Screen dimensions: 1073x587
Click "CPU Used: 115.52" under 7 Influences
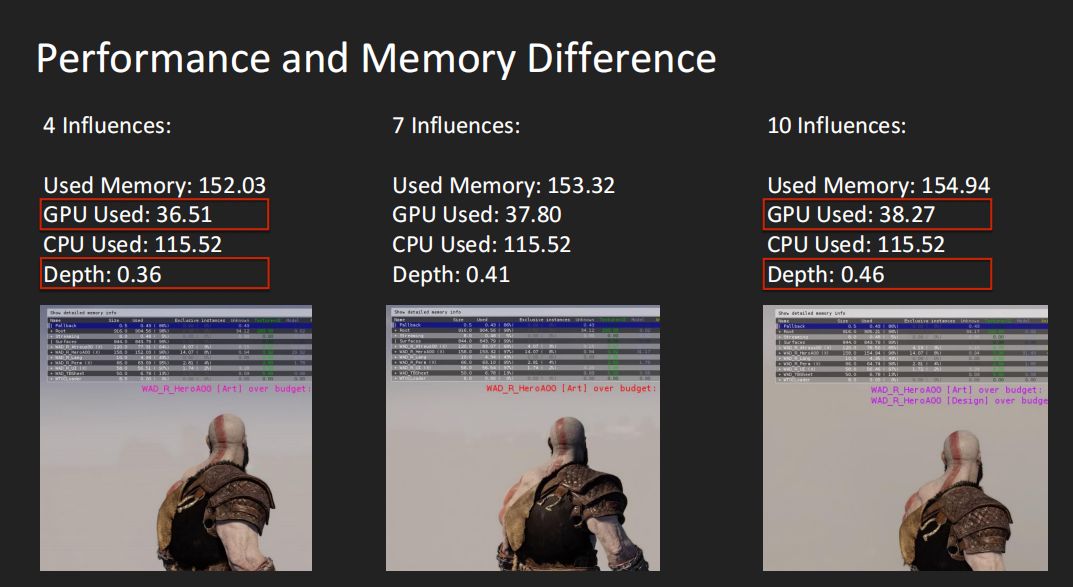[481, 245]
